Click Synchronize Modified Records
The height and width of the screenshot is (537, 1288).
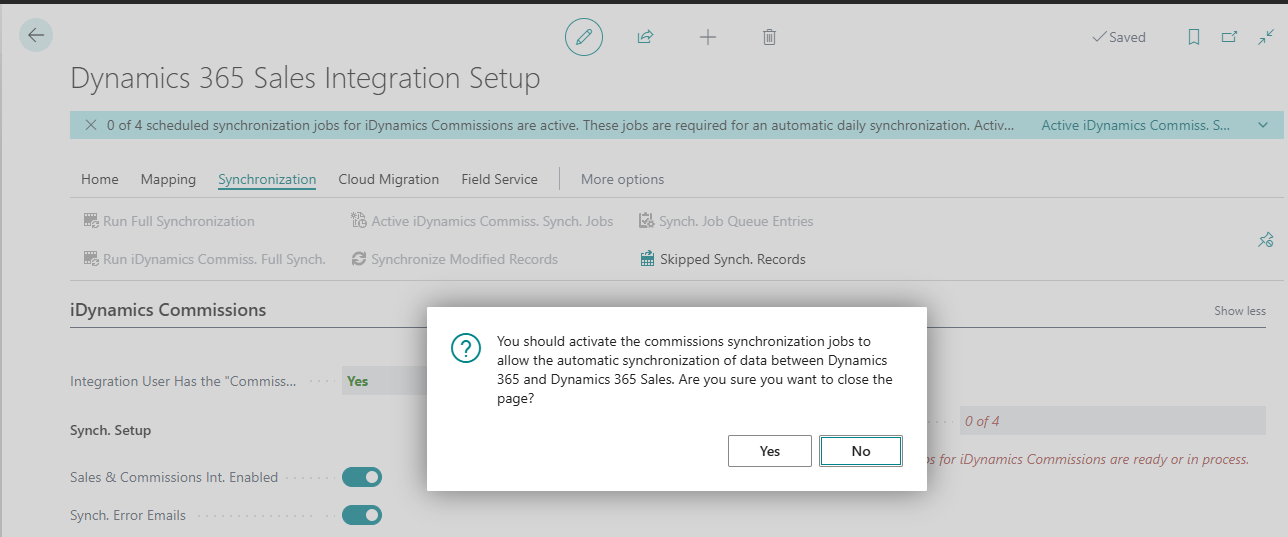(454, 259)
